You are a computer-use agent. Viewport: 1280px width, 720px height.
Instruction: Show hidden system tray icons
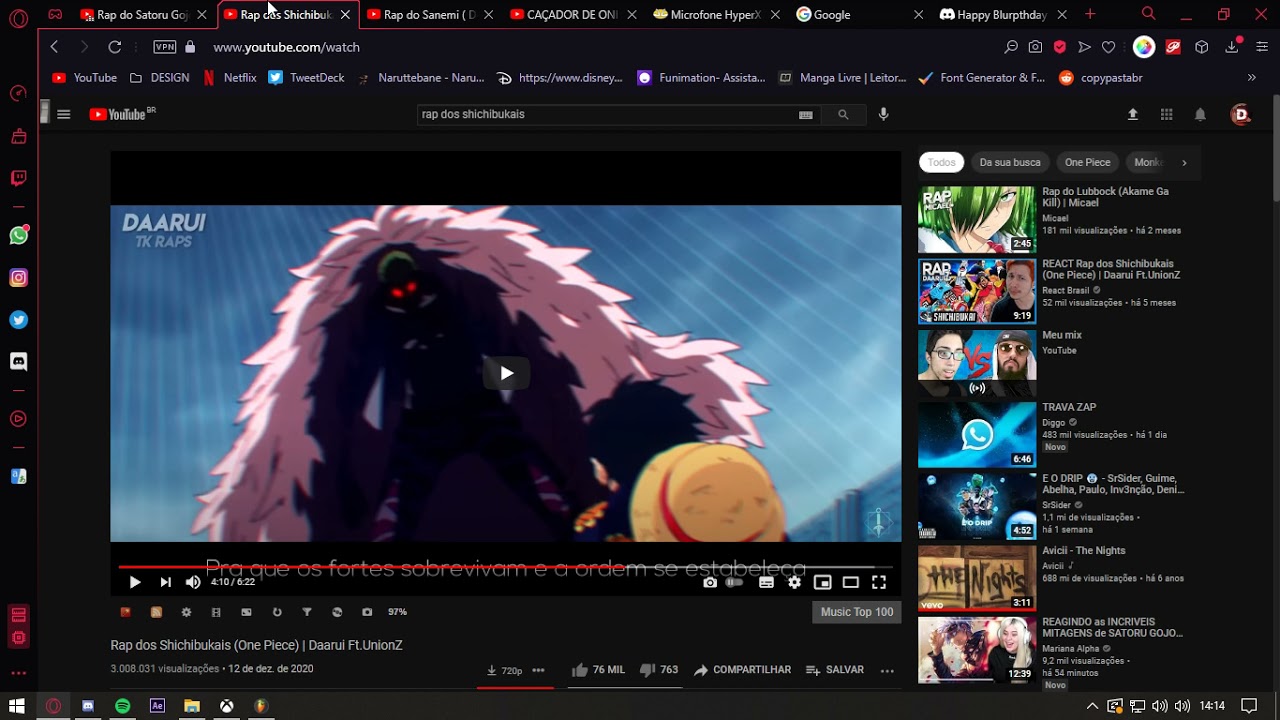[1092, 706]
